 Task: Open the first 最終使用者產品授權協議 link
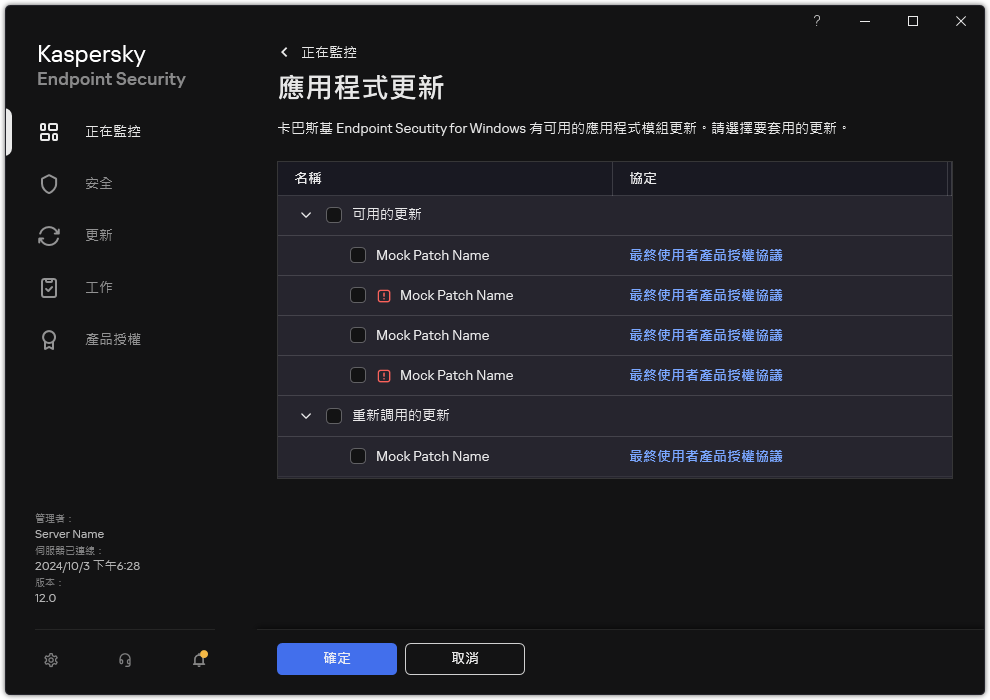705,255
